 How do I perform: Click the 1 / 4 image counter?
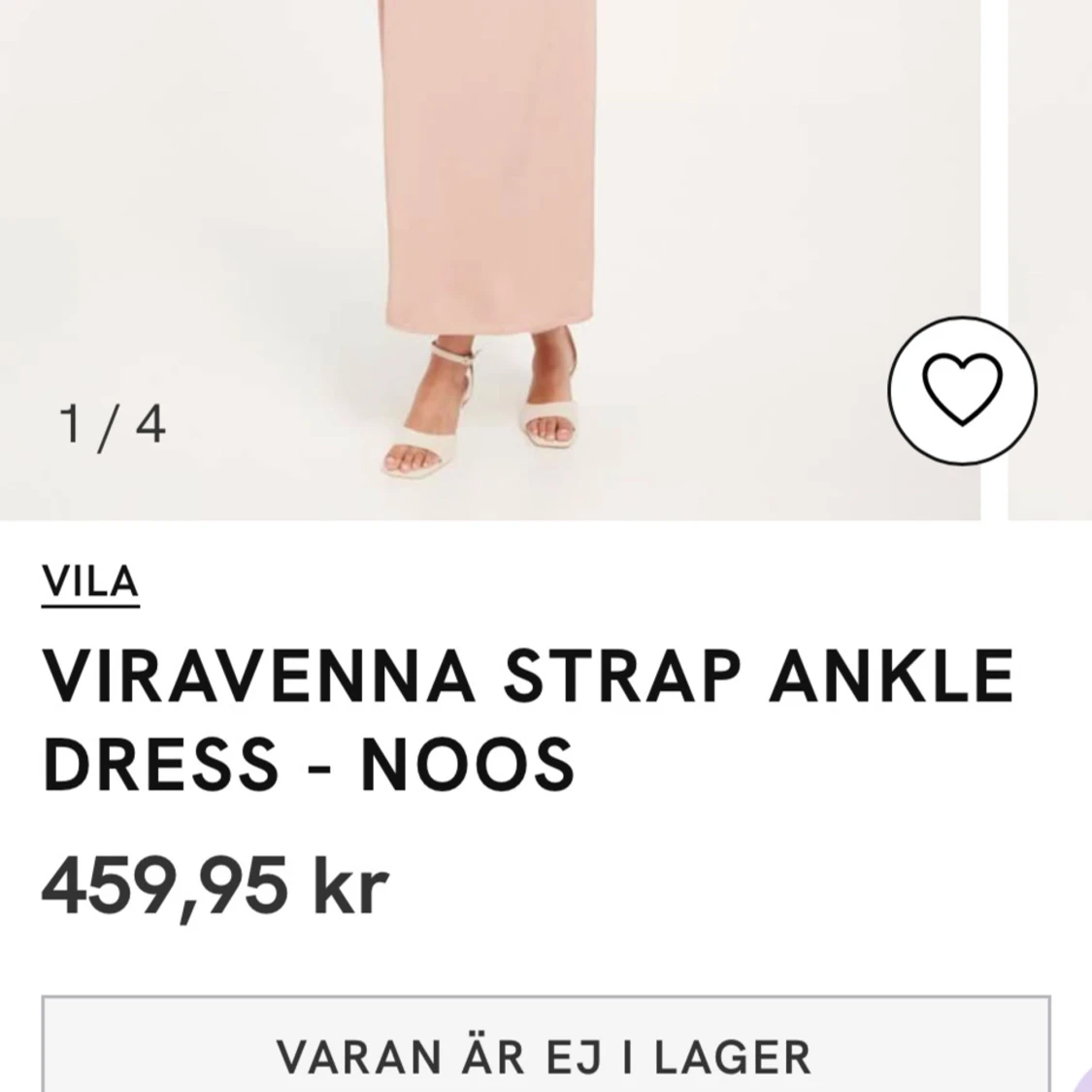click(x=113, y=425)
